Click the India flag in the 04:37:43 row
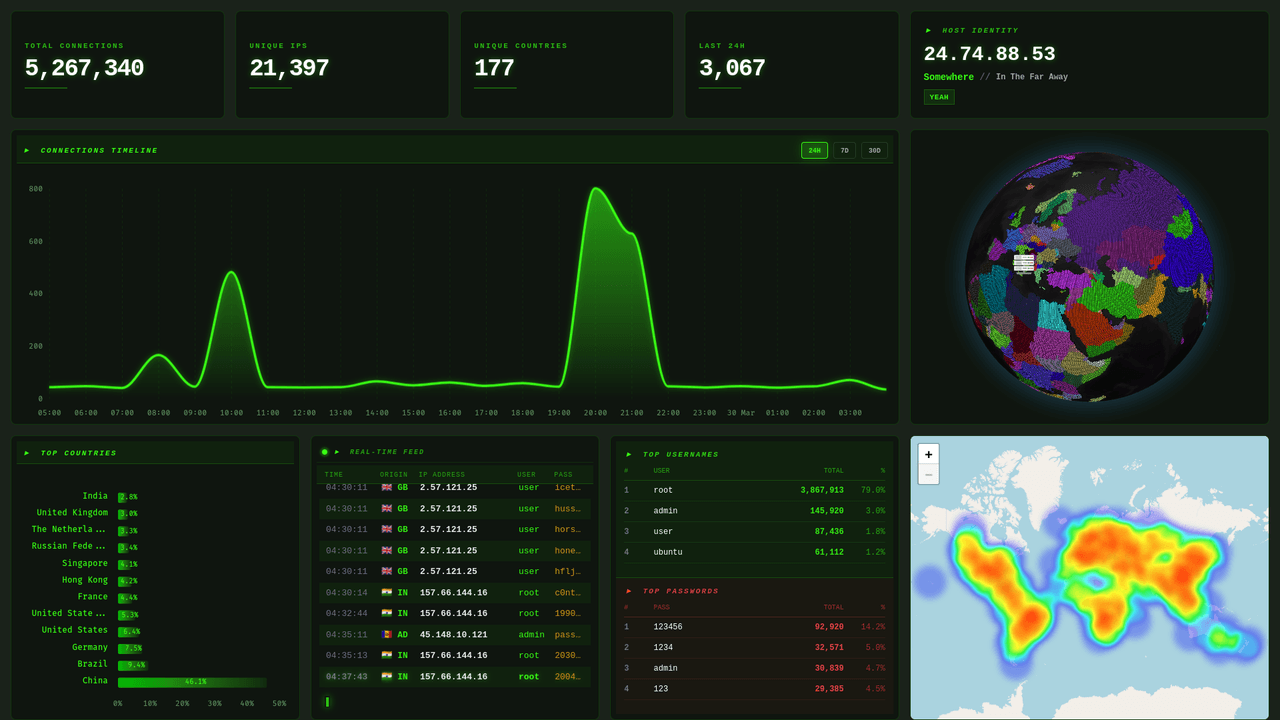Screen dimensions: 1280x720 click(386, 676)
